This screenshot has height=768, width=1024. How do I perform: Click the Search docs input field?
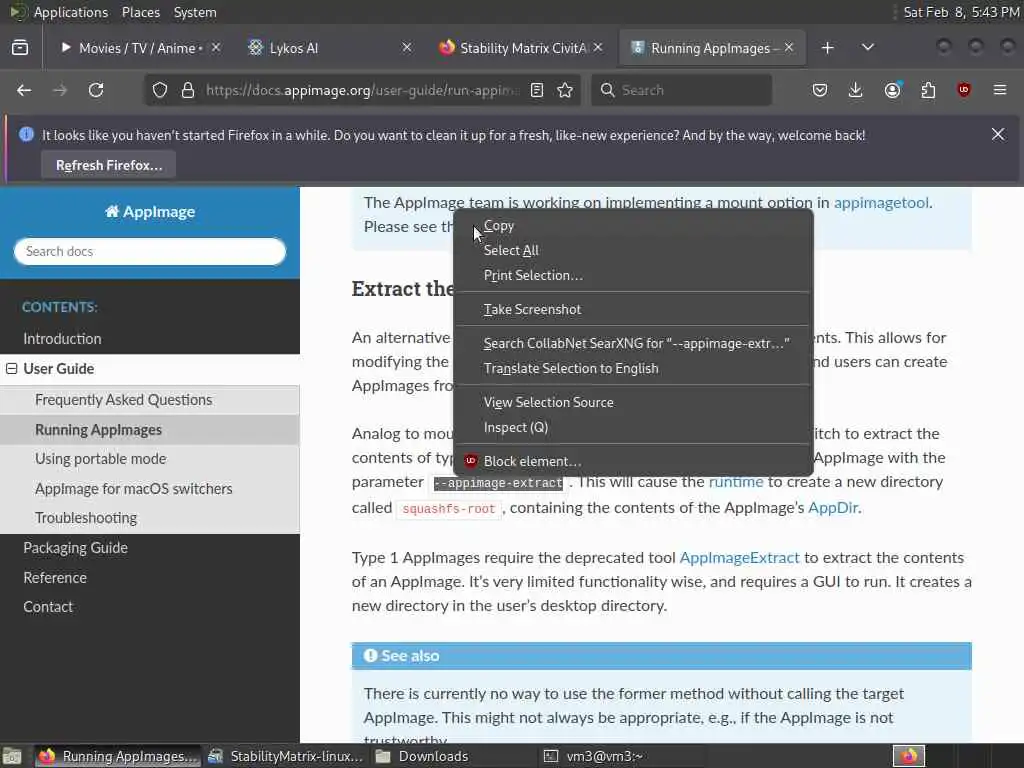150,251
